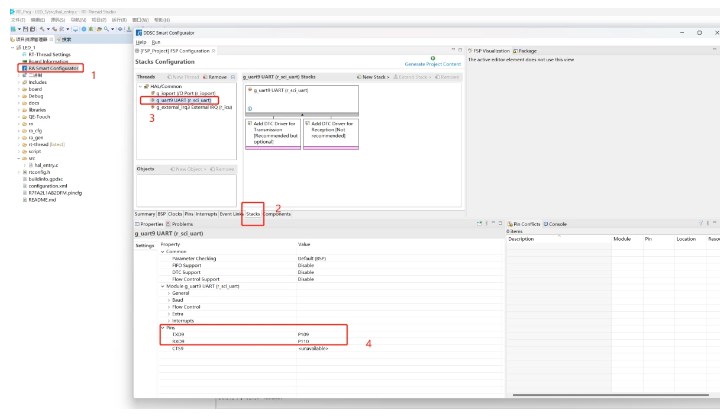Select g_uart9 UART in Threads tree
Image resolution: width=725 pixels, height=419 pixels.
tap(184, 100)
